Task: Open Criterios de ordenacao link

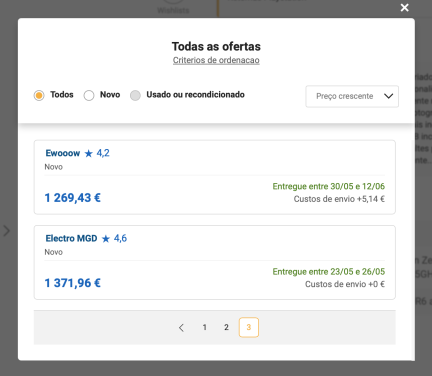Action: (216, 60)
